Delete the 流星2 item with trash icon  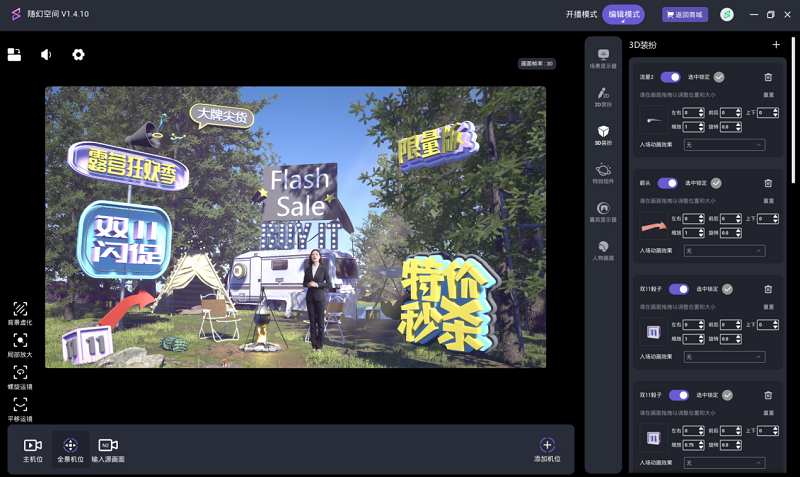coord(768,77)
